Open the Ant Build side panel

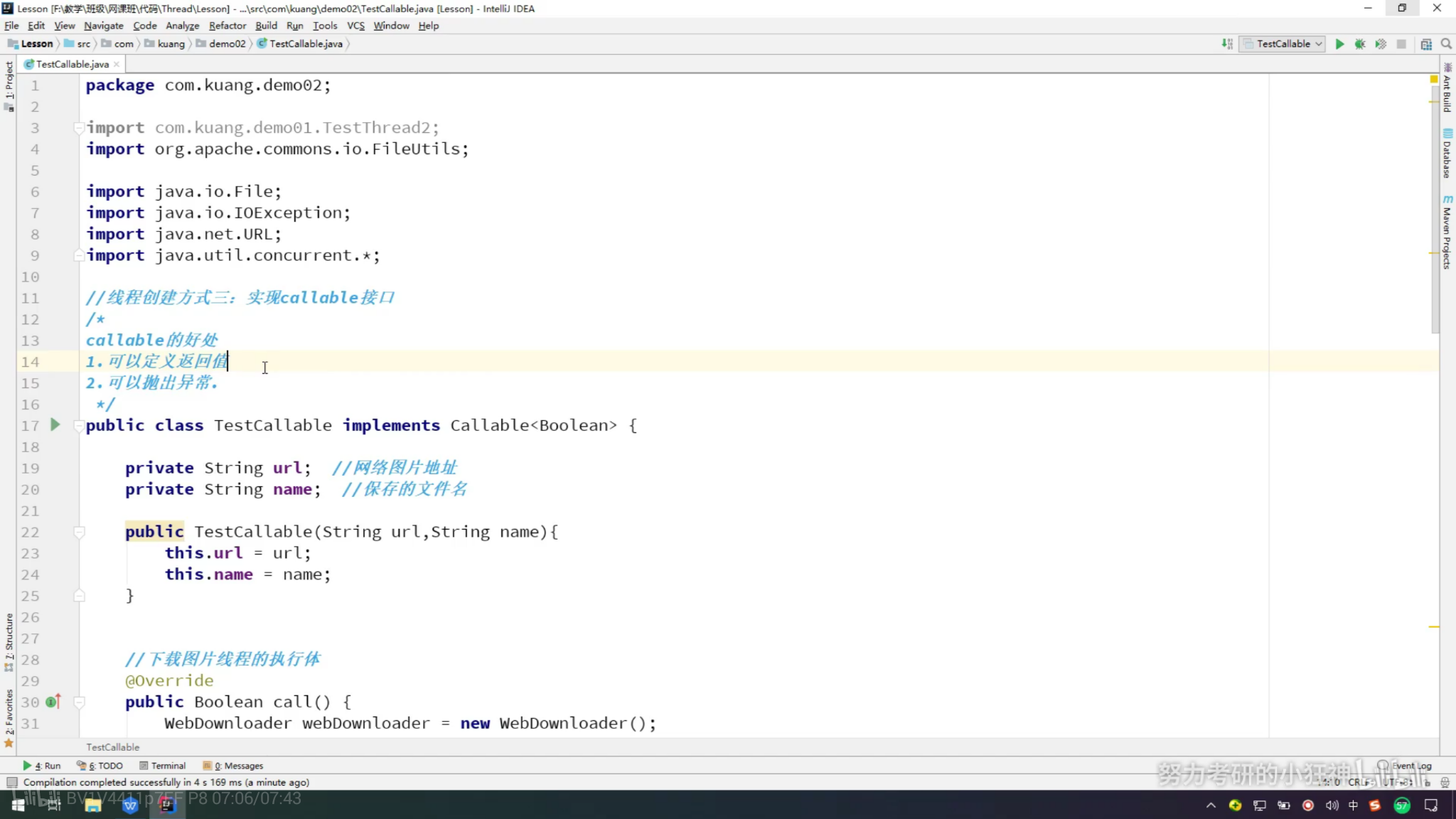(x=1447, y=87)
